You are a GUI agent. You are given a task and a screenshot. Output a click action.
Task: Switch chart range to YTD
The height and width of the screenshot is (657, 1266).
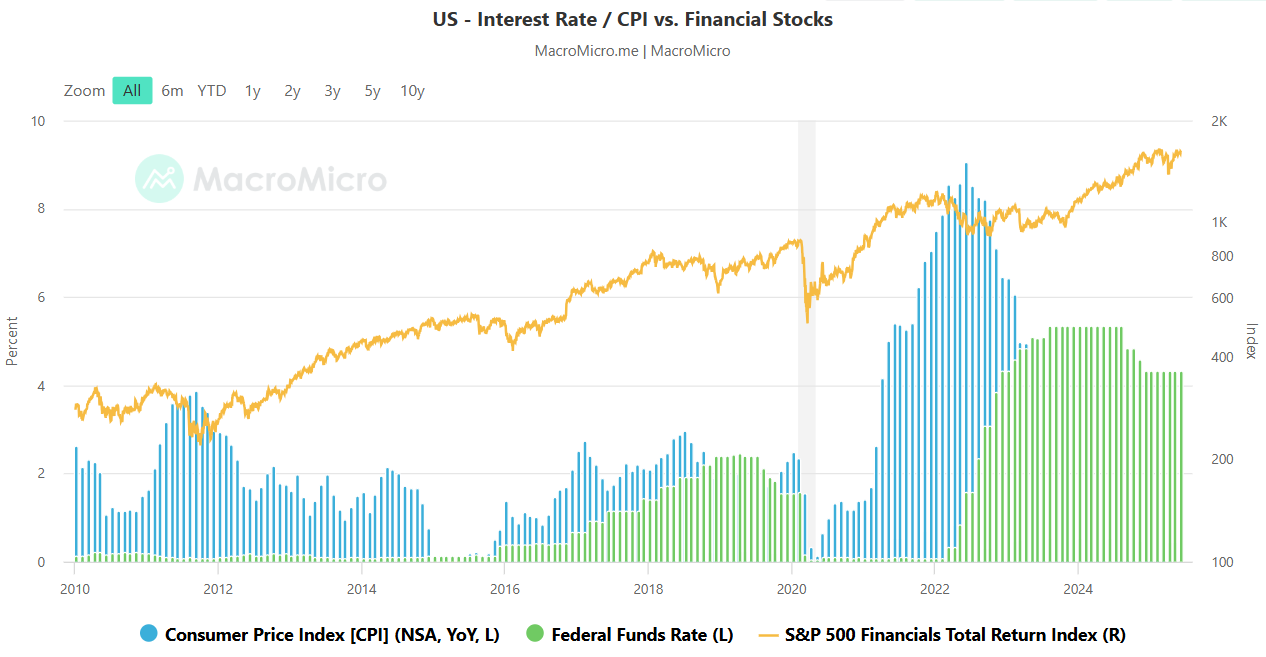pos(212,91)
